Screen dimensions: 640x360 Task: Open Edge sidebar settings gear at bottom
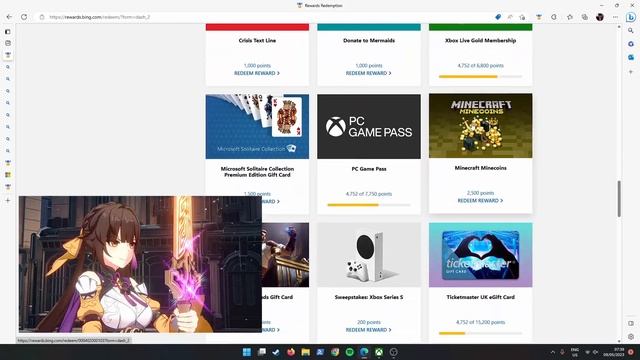tap(631, 337)
